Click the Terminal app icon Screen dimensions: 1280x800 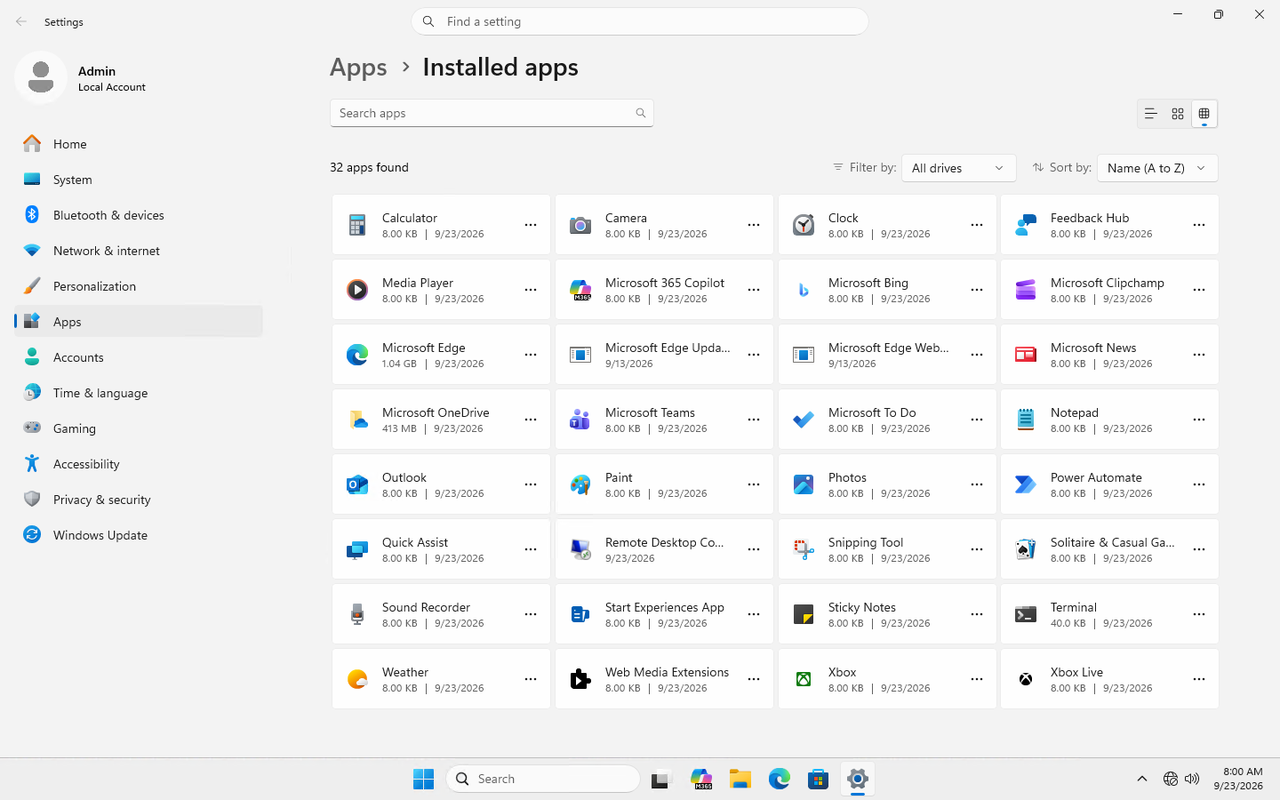(x=1025, y=615)
